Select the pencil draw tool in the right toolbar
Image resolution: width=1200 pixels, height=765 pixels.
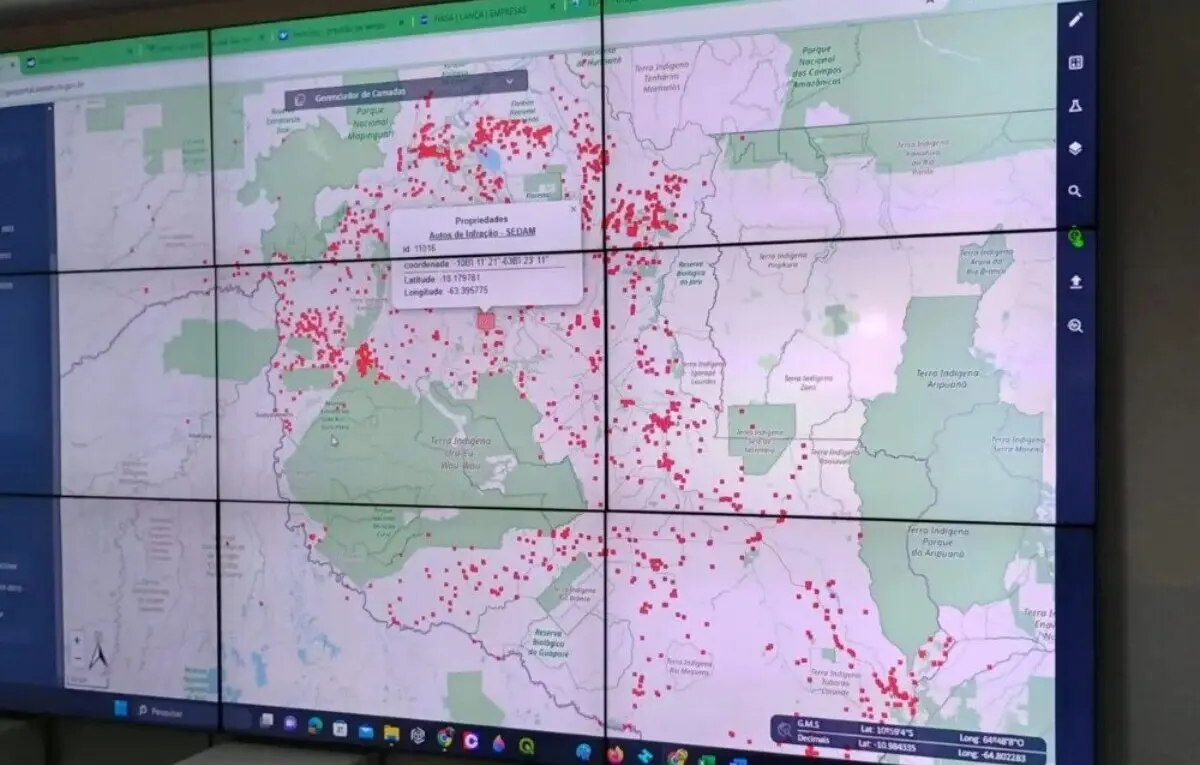click(x=1076, y=19)
